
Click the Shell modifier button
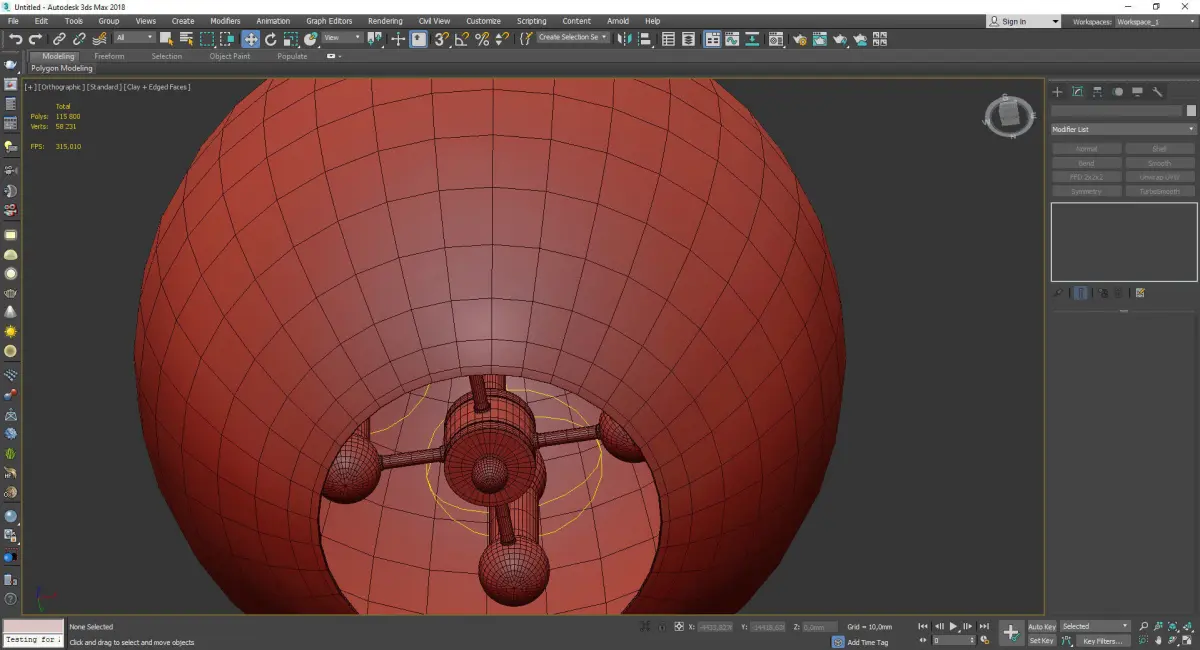pos(1160,149)
